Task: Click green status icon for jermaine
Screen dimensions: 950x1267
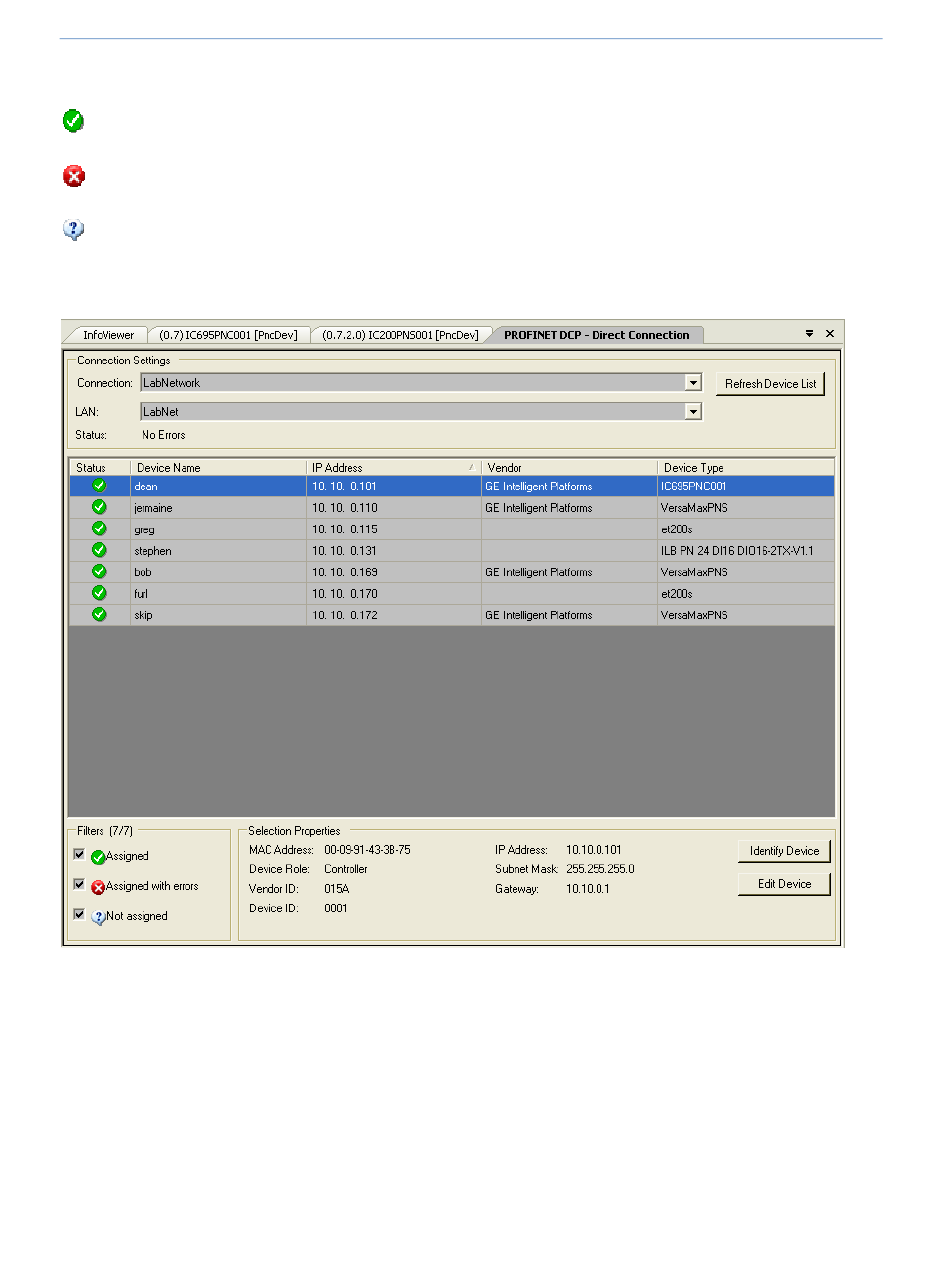Action: click(99, 507)
